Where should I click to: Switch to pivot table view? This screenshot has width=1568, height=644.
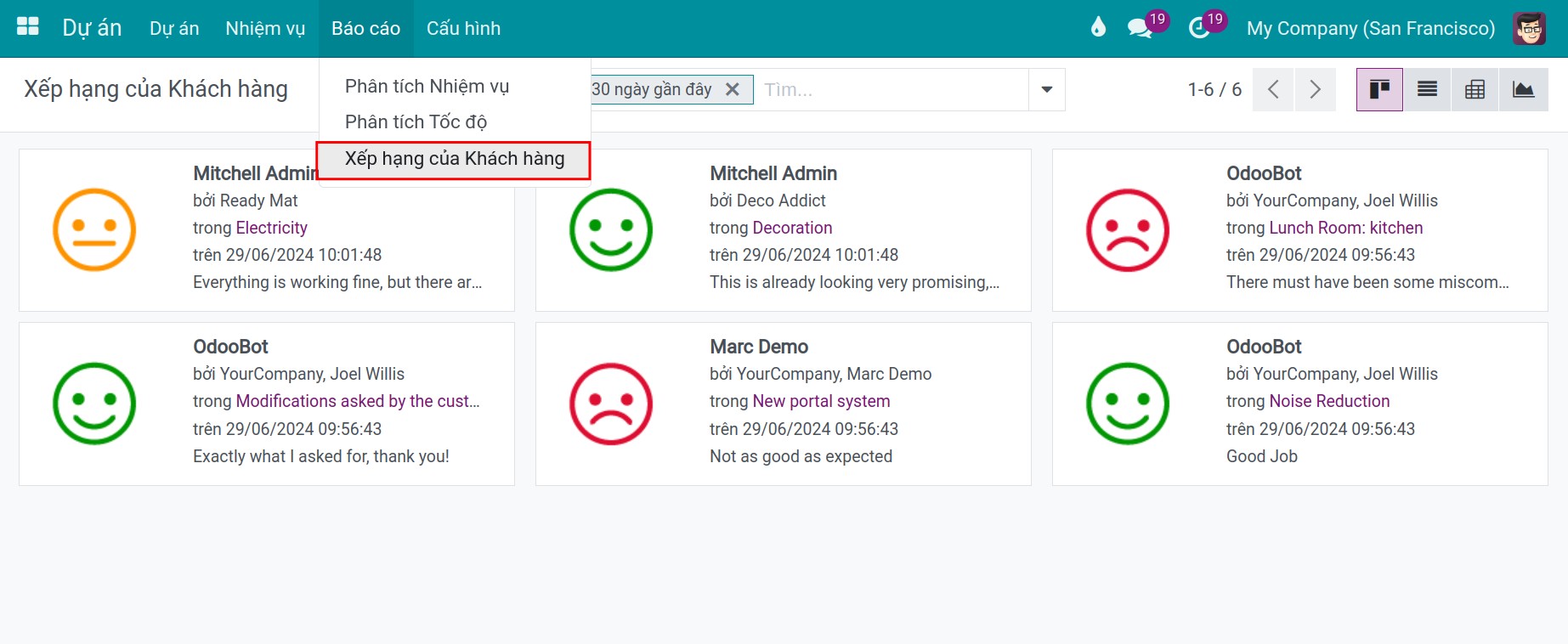1475,89
